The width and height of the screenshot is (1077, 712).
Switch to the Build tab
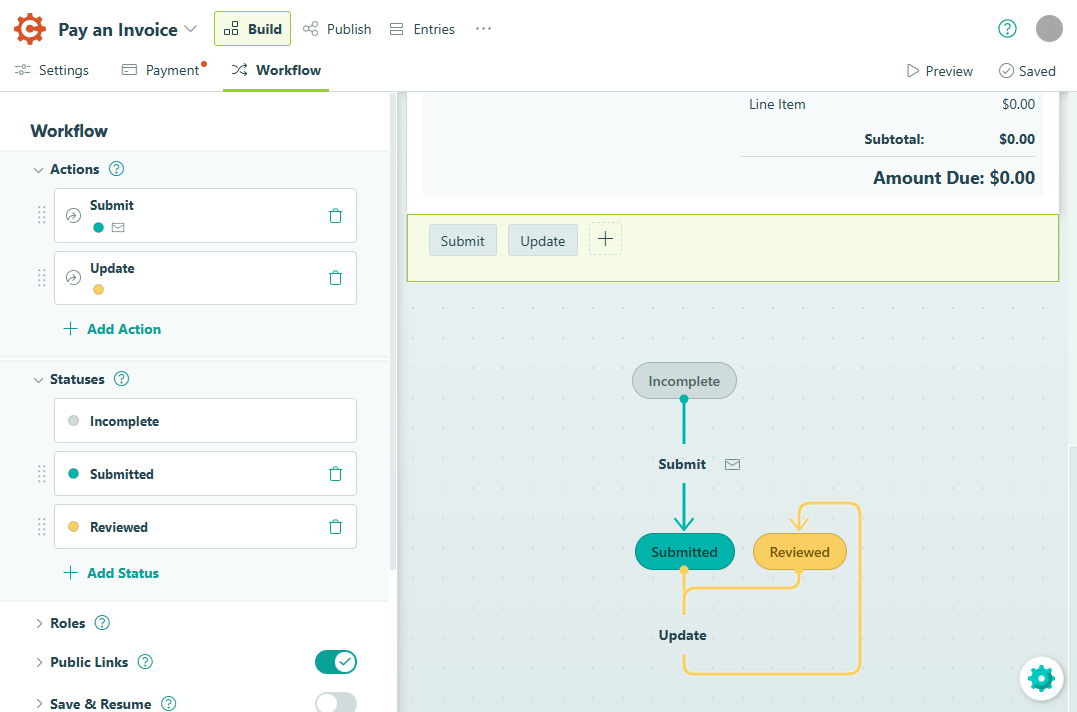pos(252,29)
